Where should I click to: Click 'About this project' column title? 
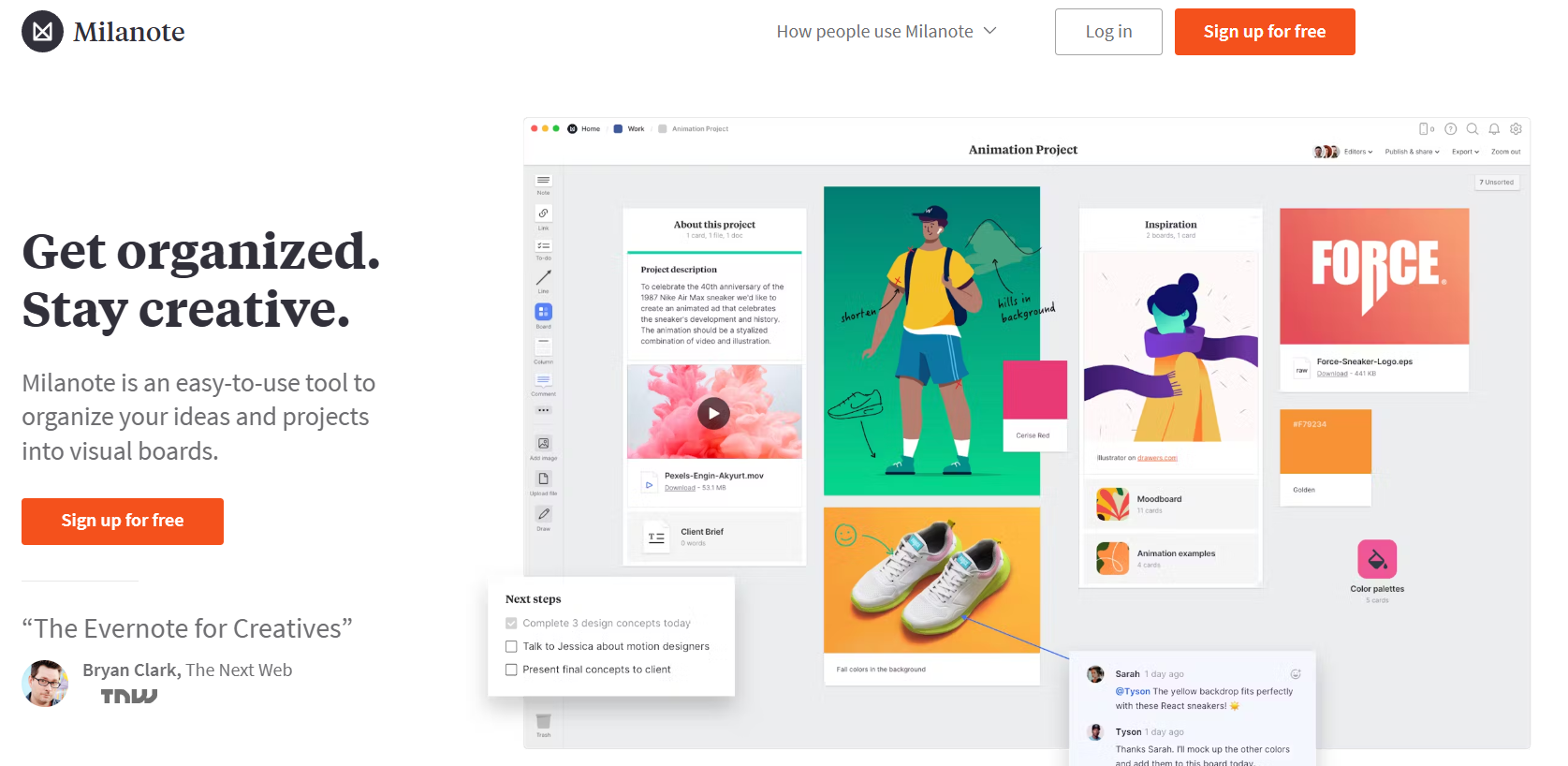pyautogui.click(x=714, y=225)
